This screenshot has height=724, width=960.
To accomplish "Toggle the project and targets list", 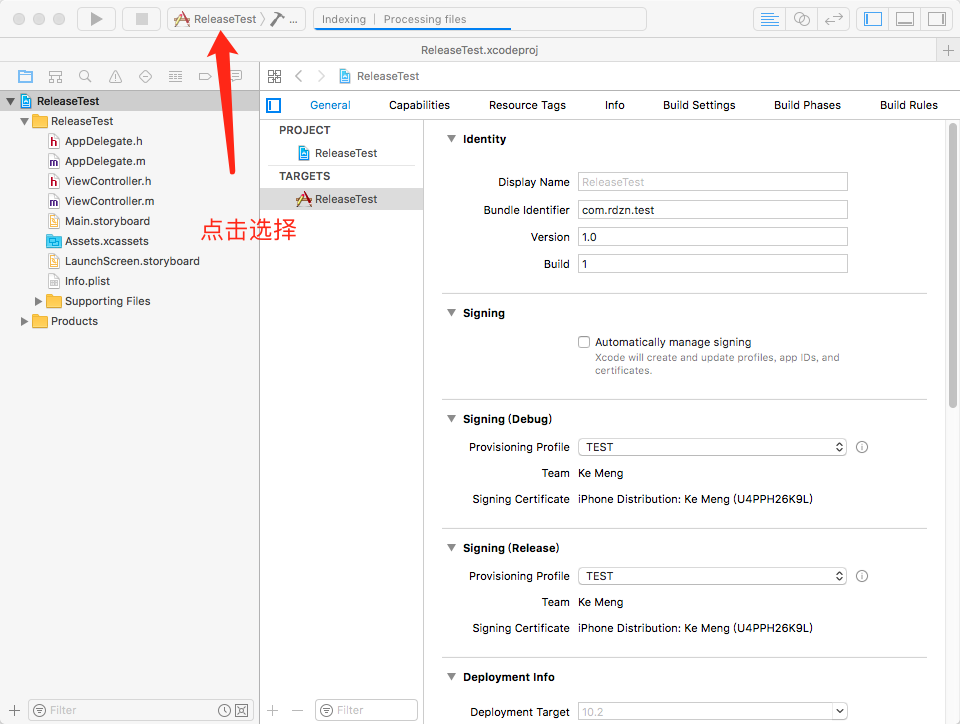I will tap(274, 105).
